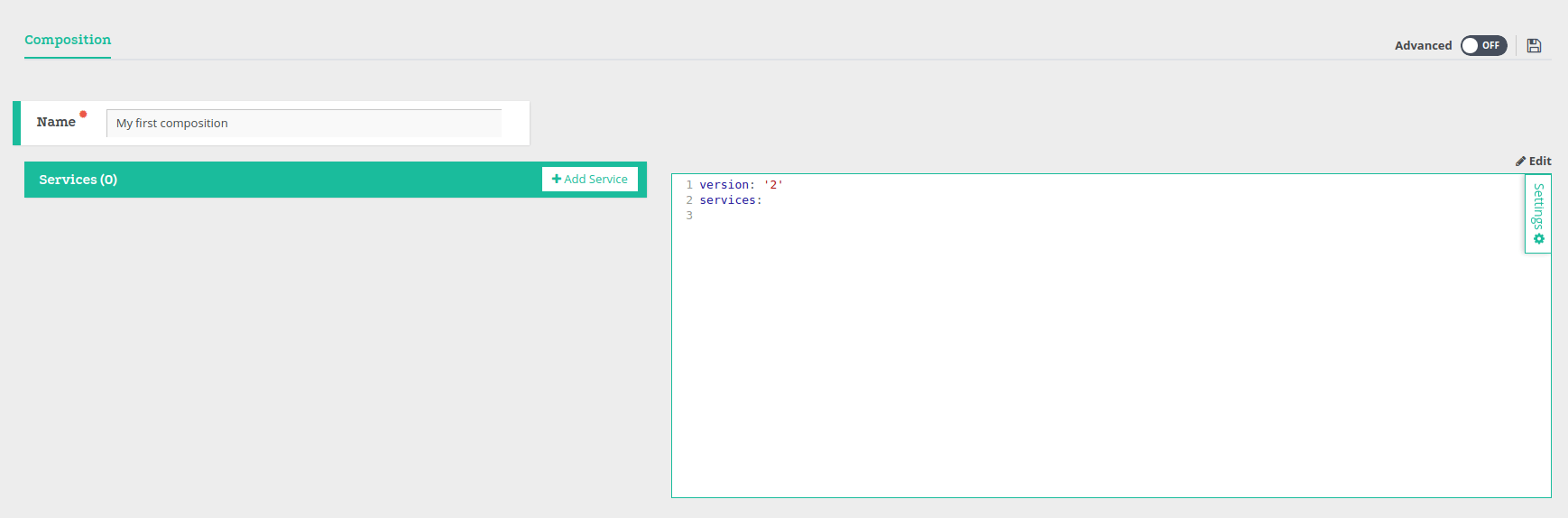Switch to the Composition tab
The width and height of the screenshot is (1568, 518).
(68, 40)
